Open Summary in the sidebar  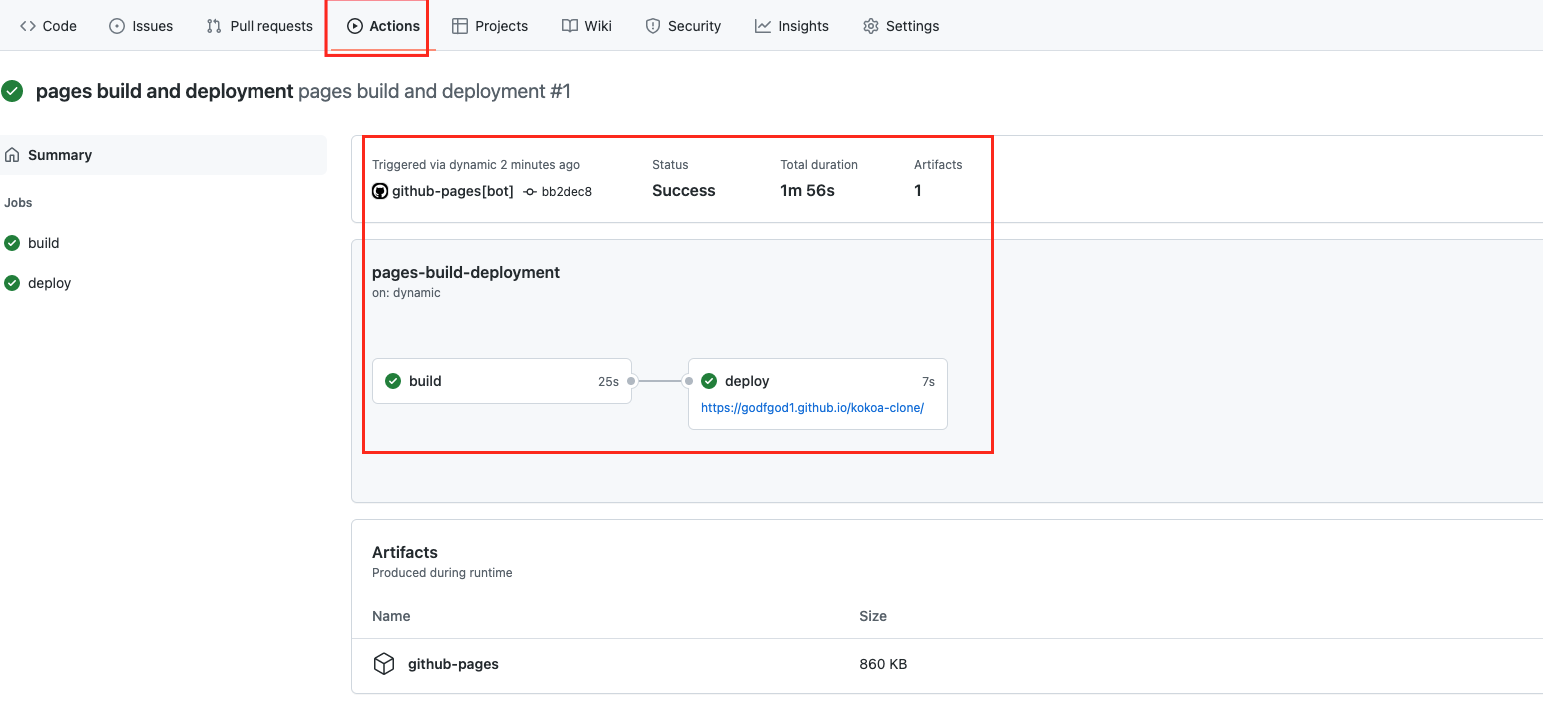(163, 155)
